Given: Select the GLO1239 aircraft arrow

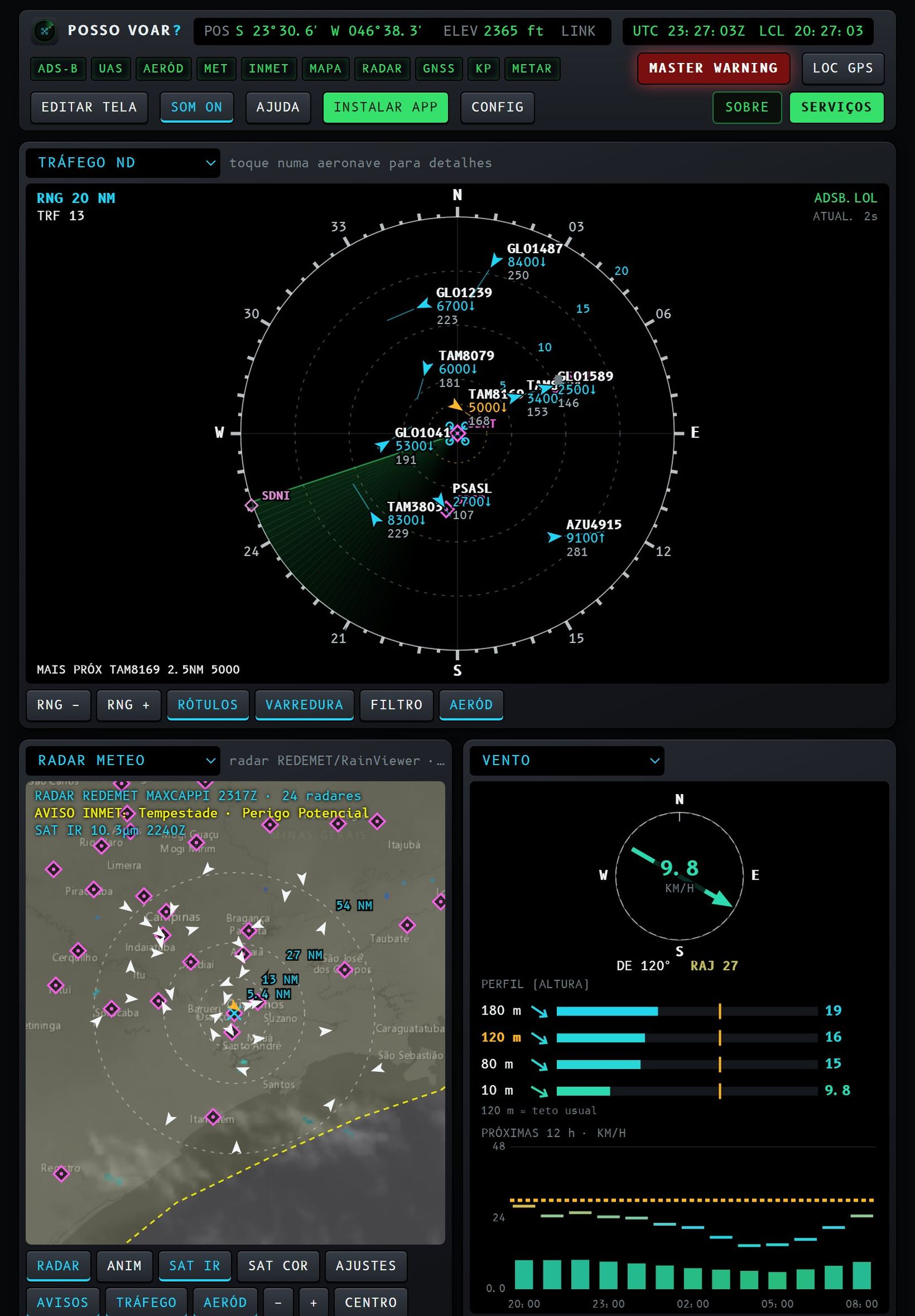Looking at the screenshot, I should click(425, 304).
